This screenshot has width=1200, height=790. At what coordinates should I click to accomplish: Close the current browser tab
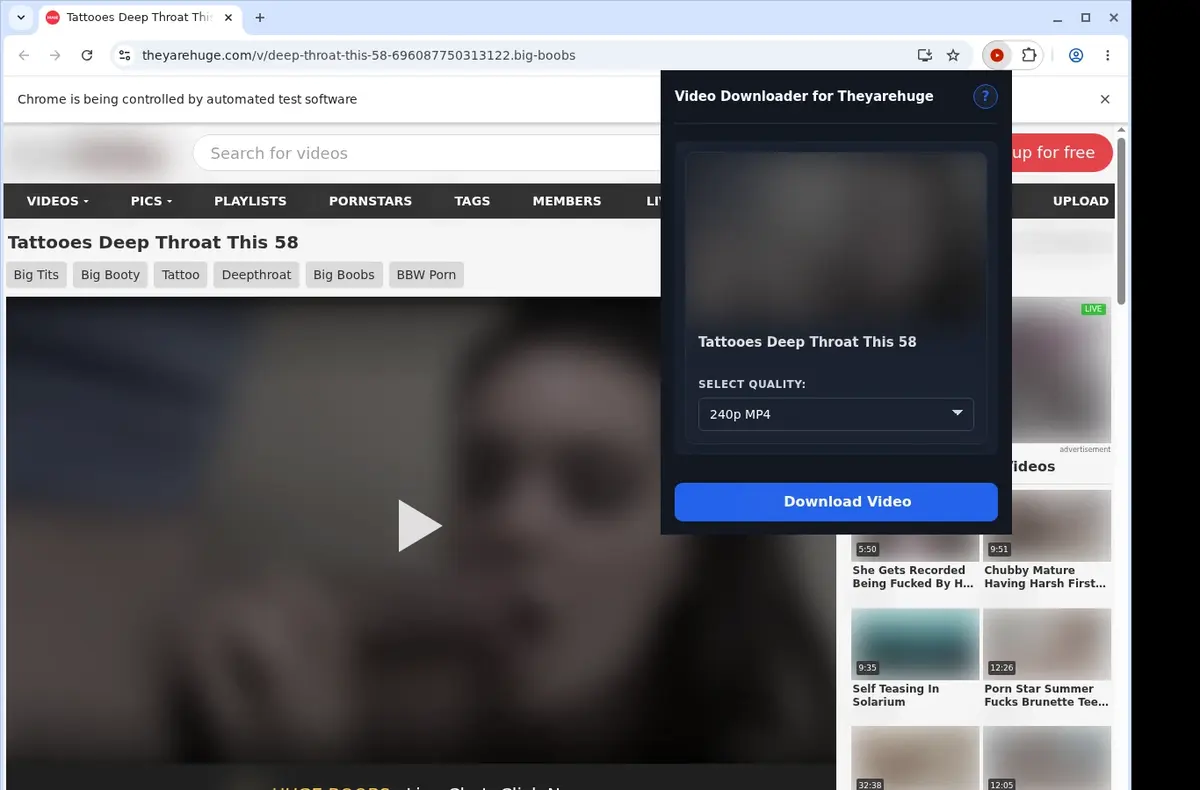[x=228, y=18]
